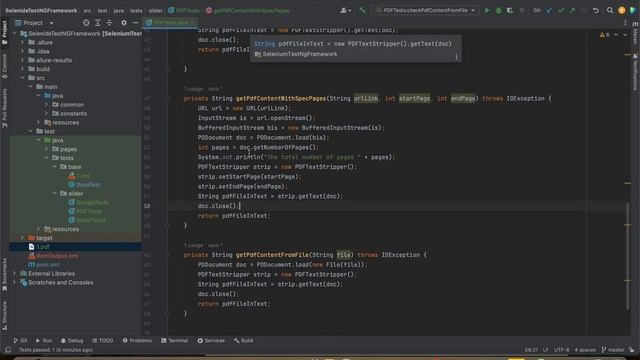The image size is (640, 360).
Task: Open Bookmarks side tab
Action: point(4,274)
